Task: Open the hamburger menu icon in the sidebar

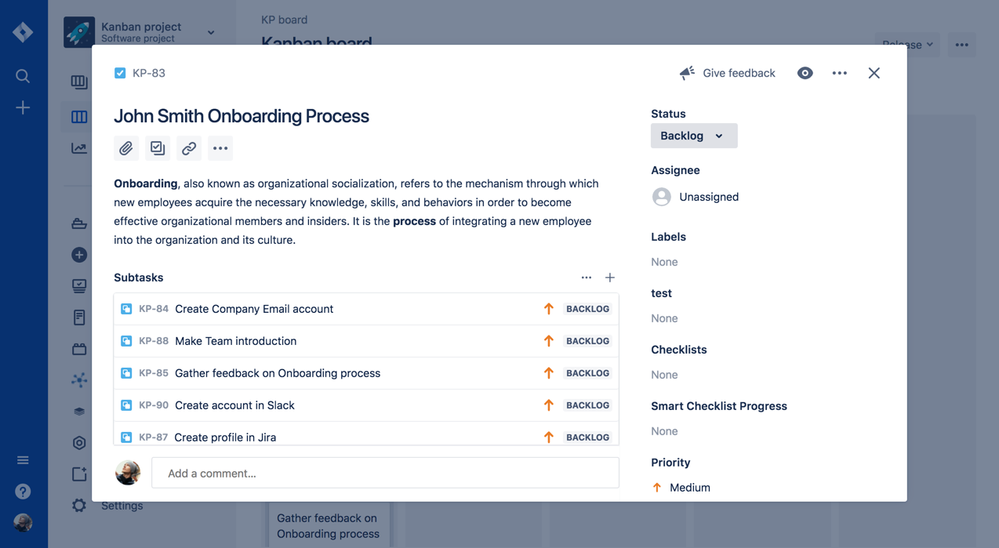Action: 23,460
